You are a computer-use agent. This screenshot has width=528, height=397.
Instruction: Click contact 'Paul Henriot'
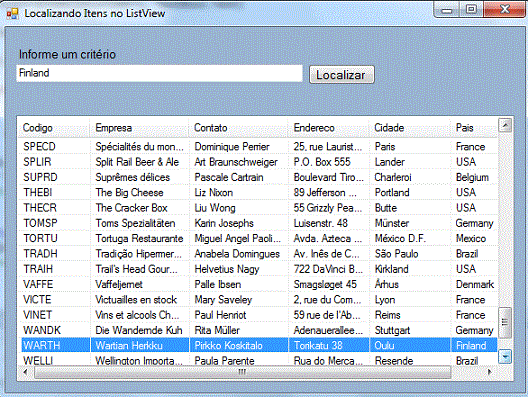[x=220, y=315]
